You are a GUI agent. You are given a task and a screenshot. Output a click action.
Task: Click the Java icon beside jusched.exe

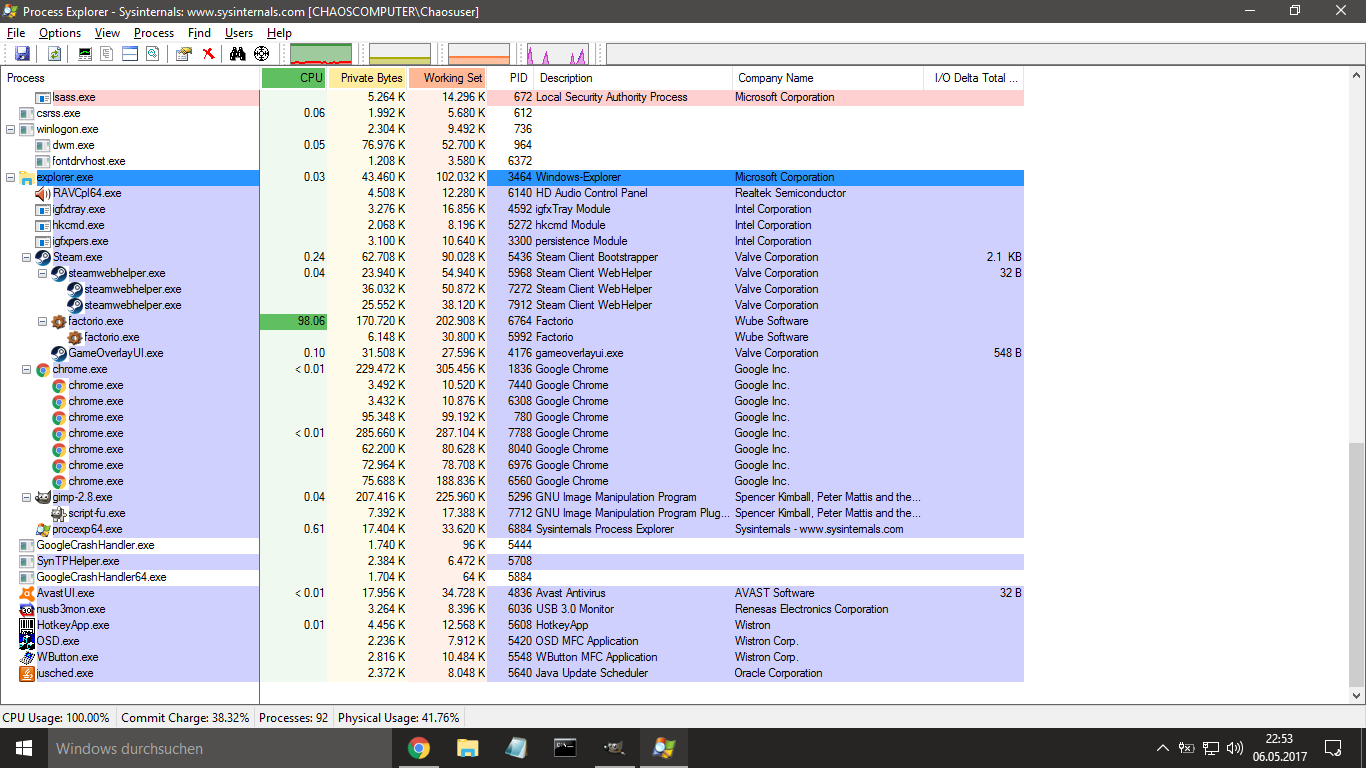point(27,673)
